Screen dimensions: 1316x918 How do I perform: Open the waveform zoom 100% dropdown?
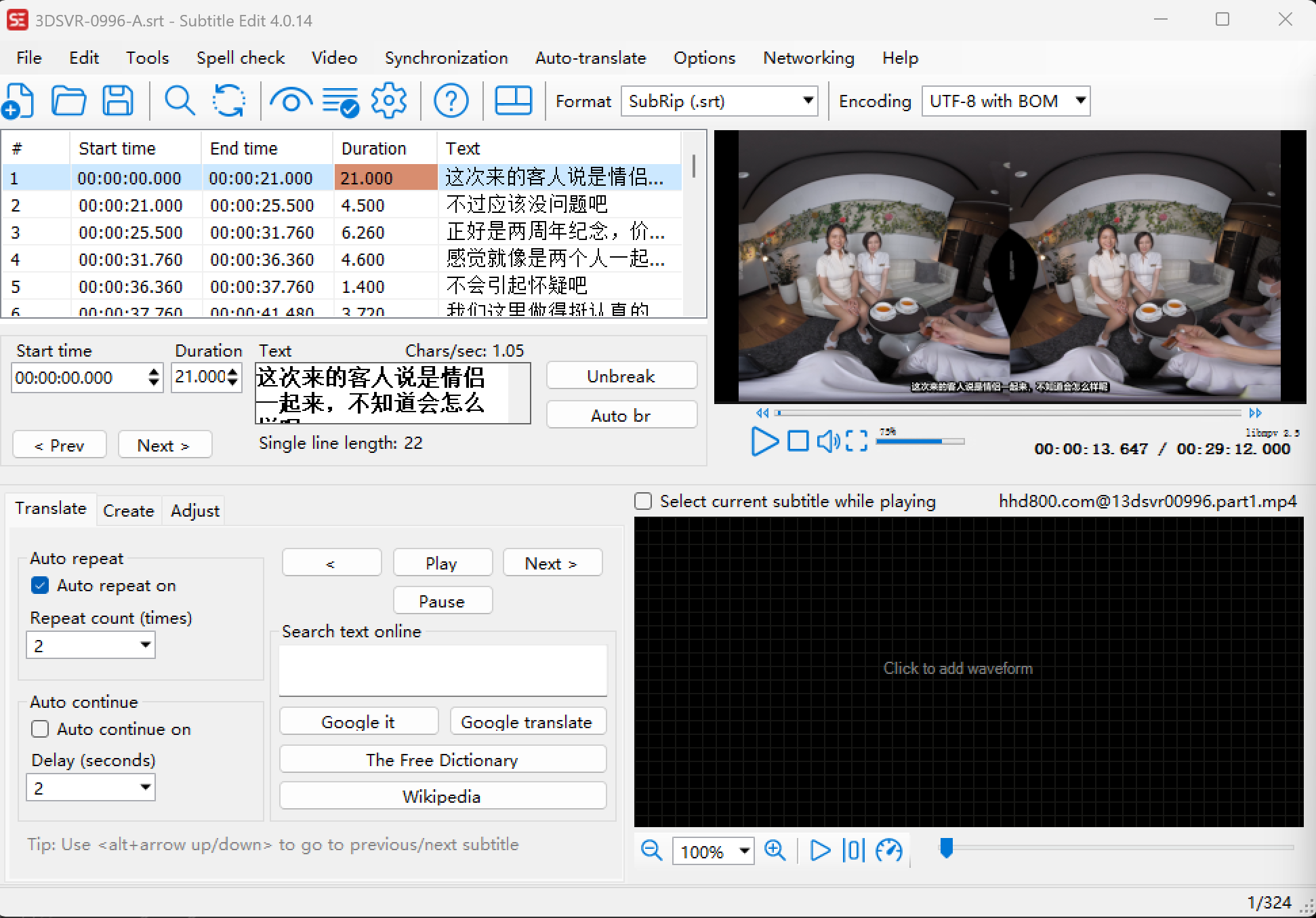(714, 851)
